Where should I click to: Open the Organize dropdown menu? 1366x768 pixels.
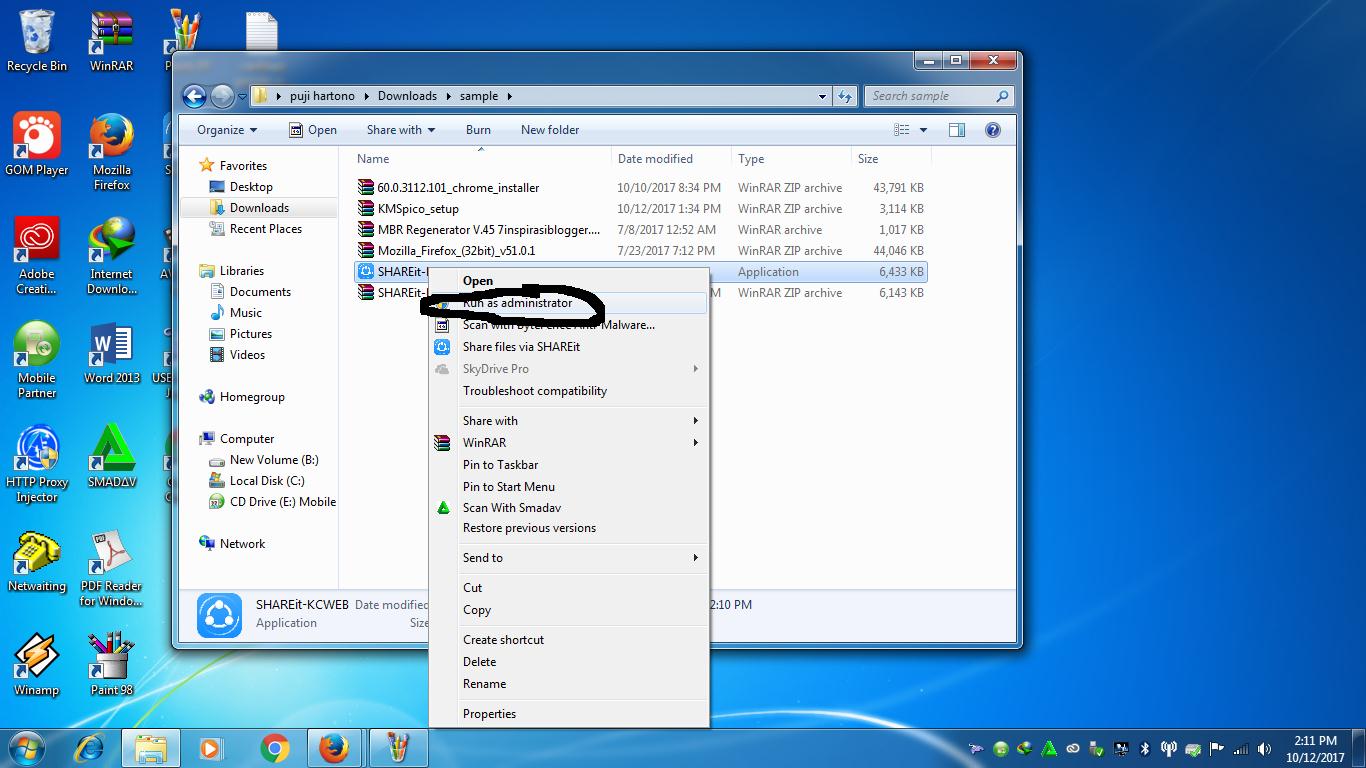point(227,130)
